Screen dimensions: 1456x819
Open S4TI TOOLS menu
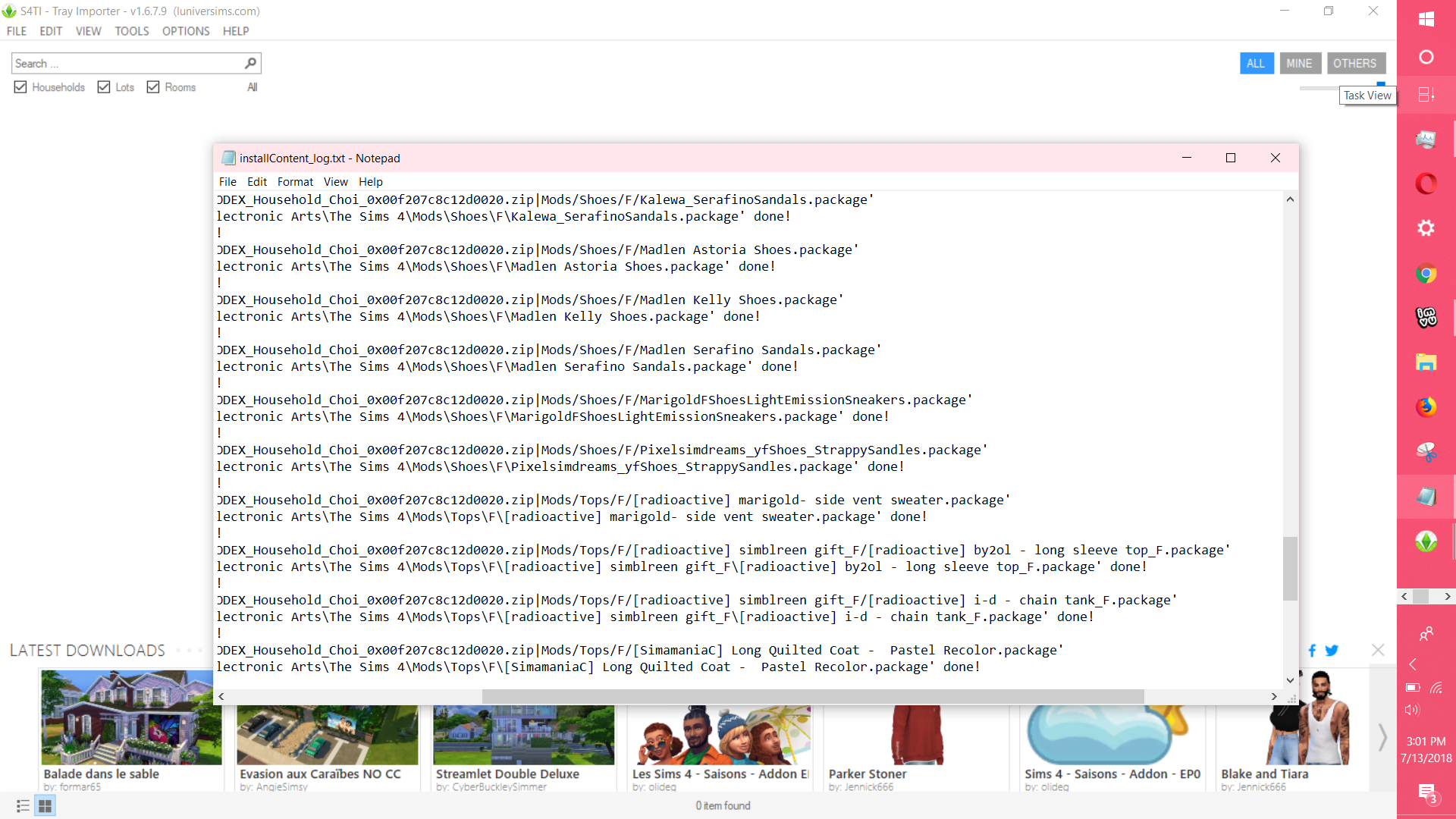[132, 31]
